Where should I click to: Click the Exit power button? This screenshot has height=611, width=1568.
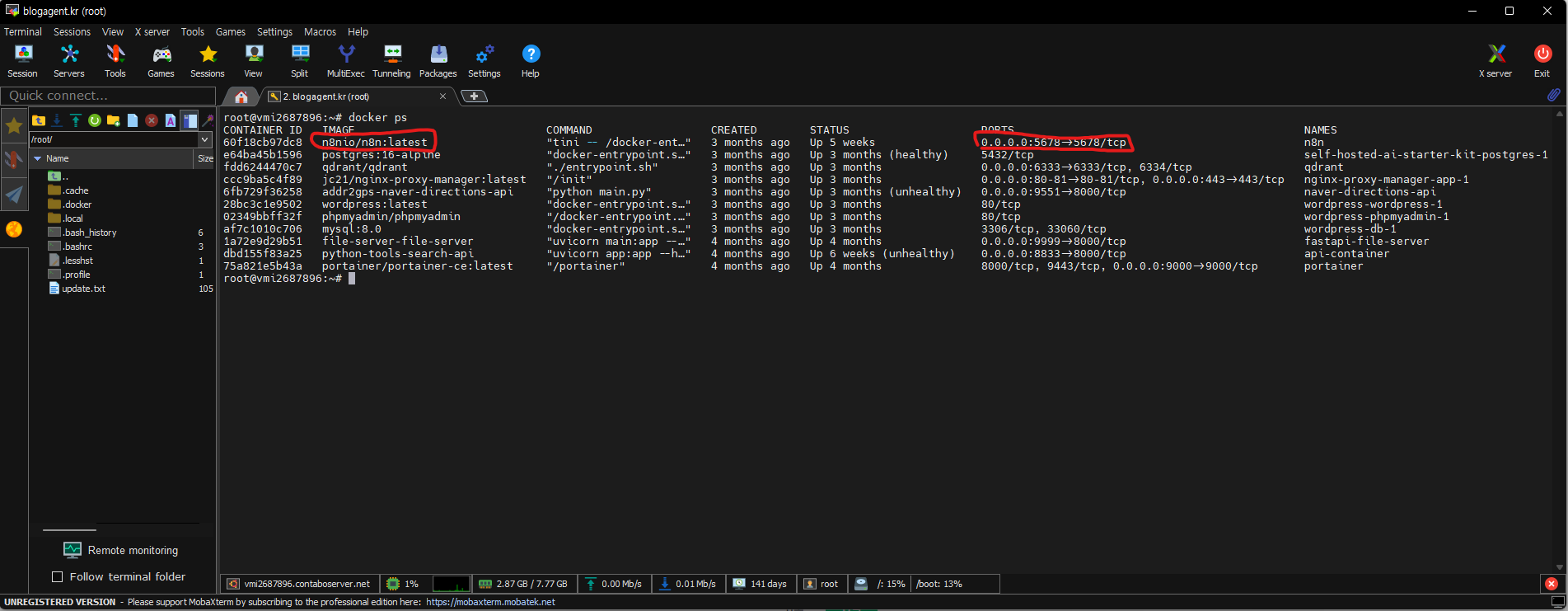pos(1542,61)
